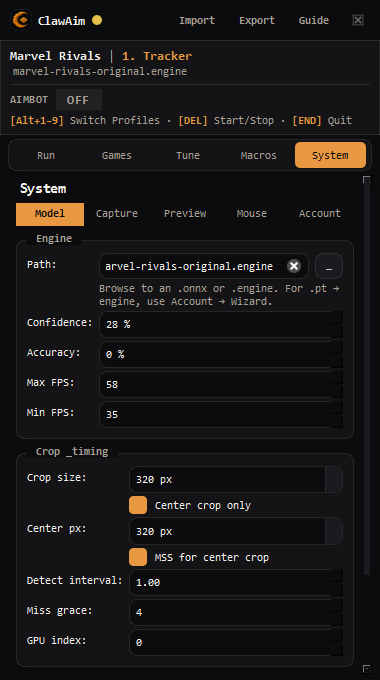Image resolution: width=380 pixels, height=680 pixels.
Task: Switch to the Run tab
Action: [x=46, y=155]
